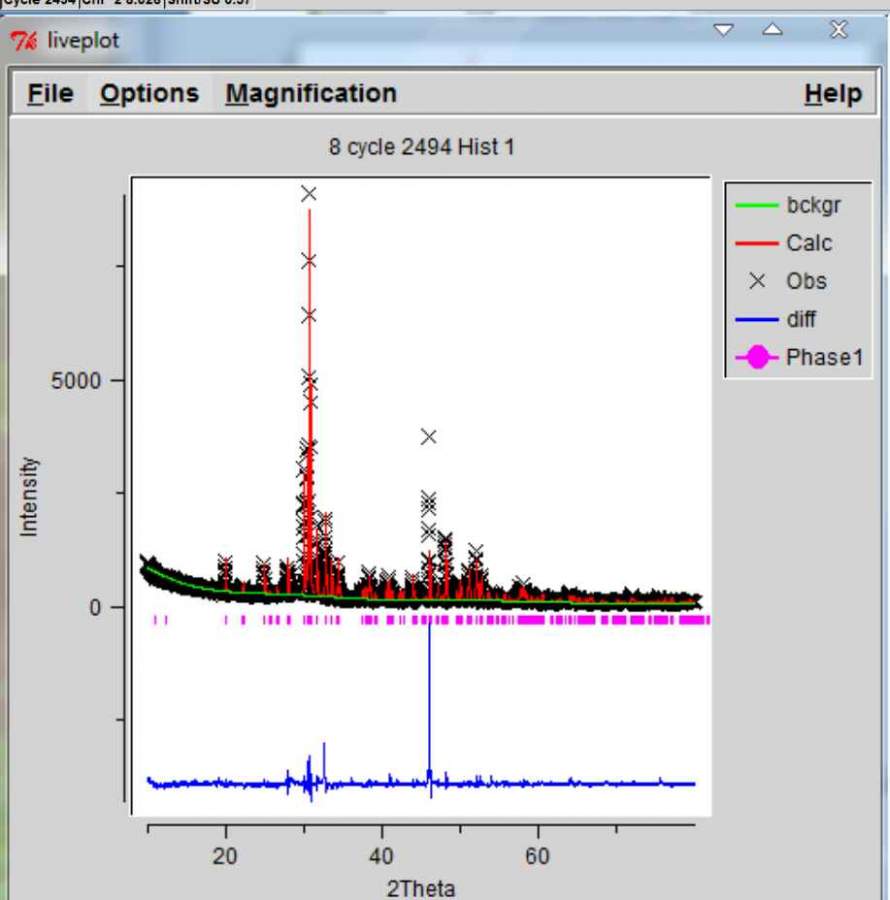This screenshot has width=890, height=900.
Task: Maximize the liveplot window with up-triangle icon
Action: pyautogui.click(x=772, y=29)
